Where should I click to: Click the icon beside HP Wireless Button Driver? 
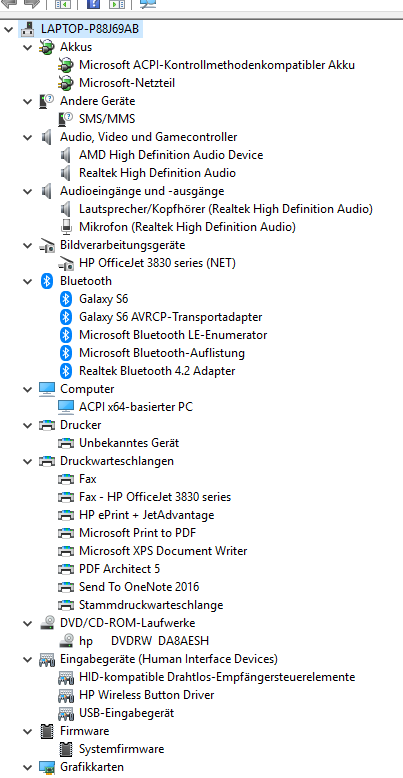[x=66, y=695]
